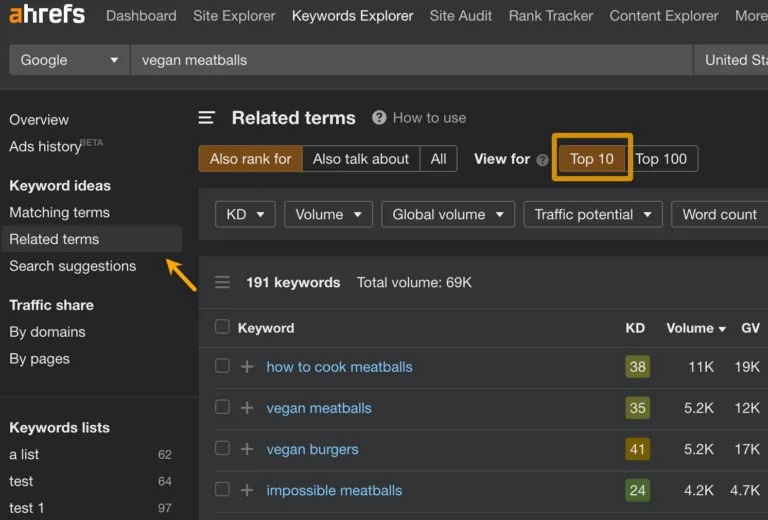This screenshot has height=520, width=768.
Task: Click the keyword search field containing 'vegan meatballs'
Action: (x=411, y=60)
